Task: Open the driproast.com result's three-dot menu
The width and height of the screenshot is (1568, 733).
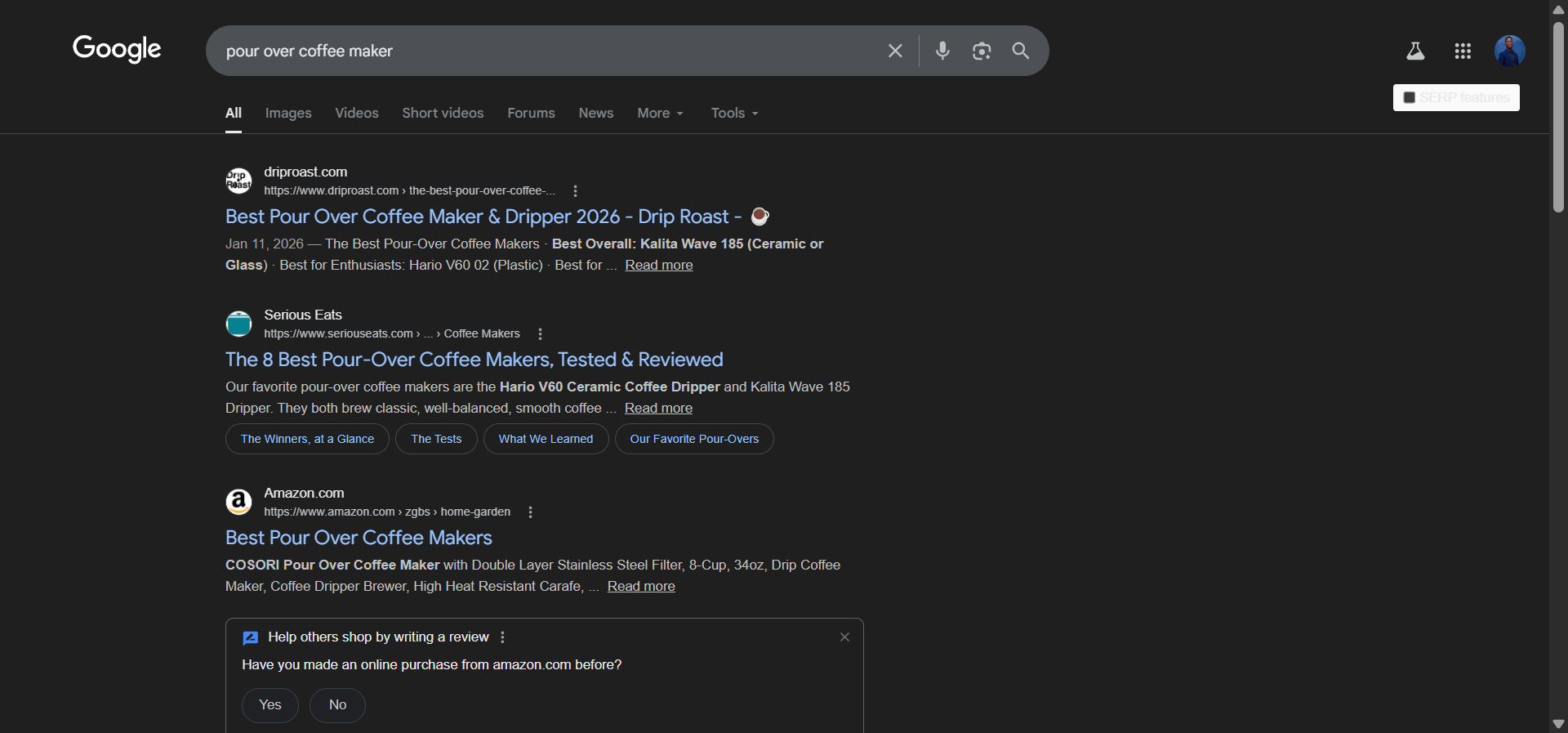Action: click(x=576, y=190)
